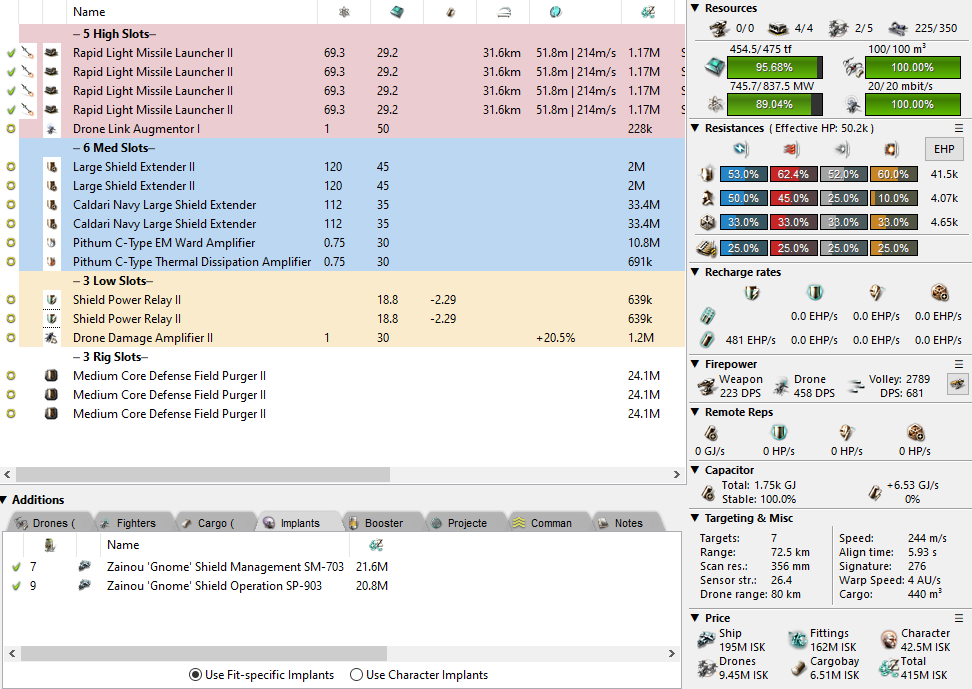Toggle the Shield Operation SP-903 implant checkmark
Screen dimensions: 972x689
(16, 586)
